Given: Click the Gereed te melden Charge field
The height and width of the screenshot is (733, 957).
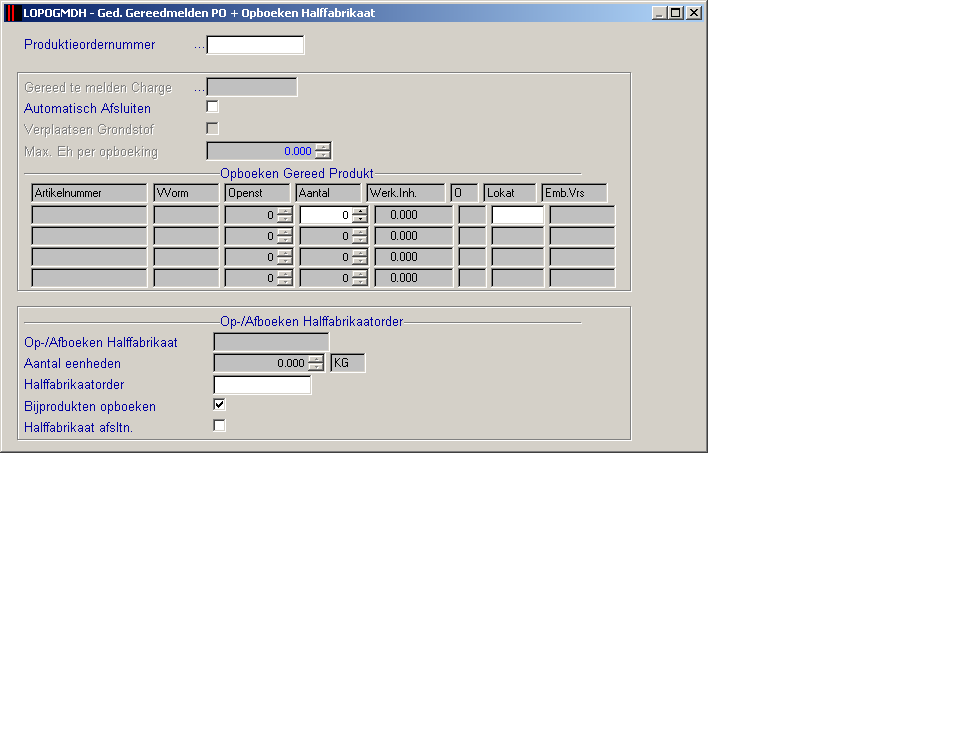Looking at the screenshot, I should pos(251,87).
